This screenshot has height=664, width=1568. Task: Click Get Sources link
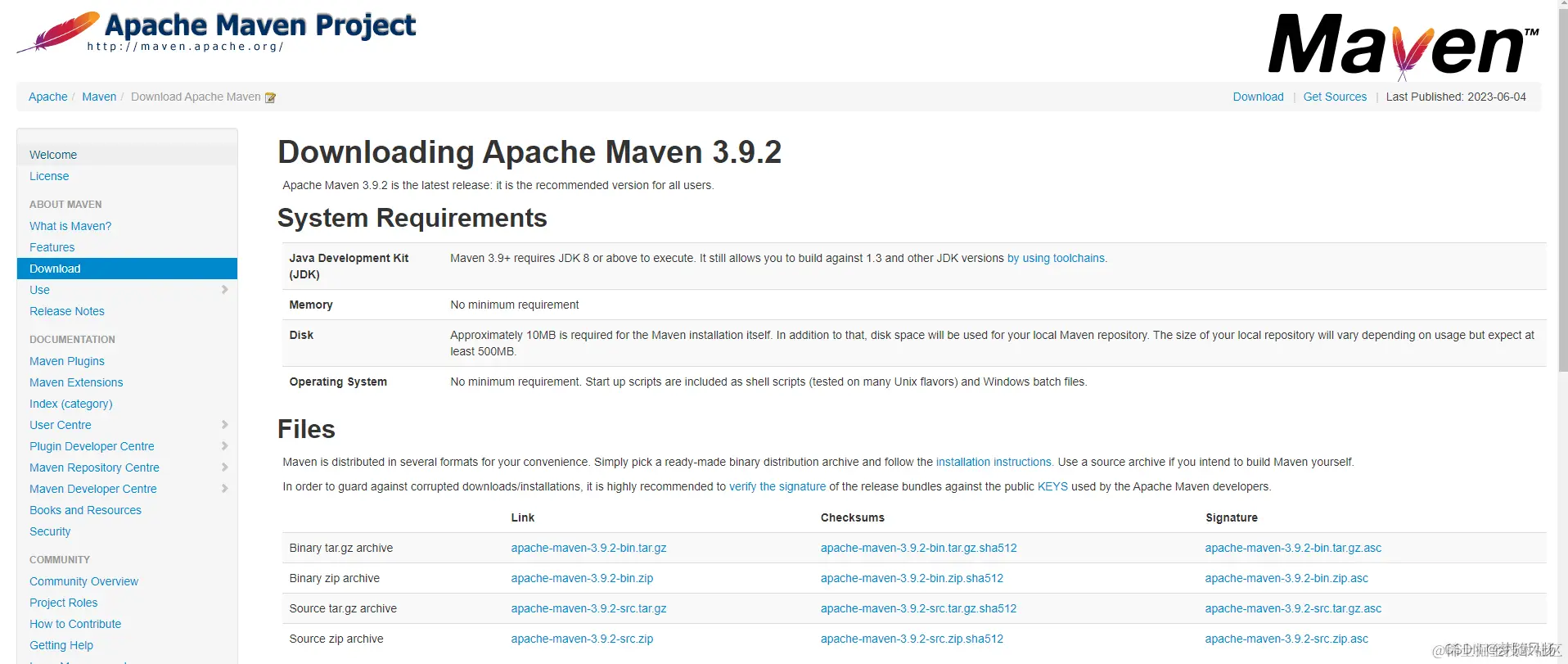coord(1335,97)
